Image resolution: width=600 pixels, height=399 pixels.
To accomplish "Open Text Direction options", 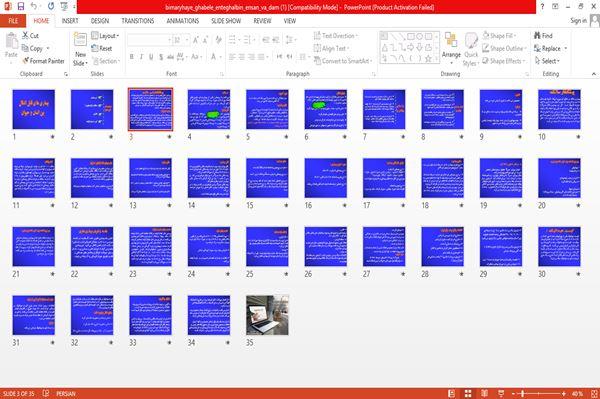I will [336, 36].
